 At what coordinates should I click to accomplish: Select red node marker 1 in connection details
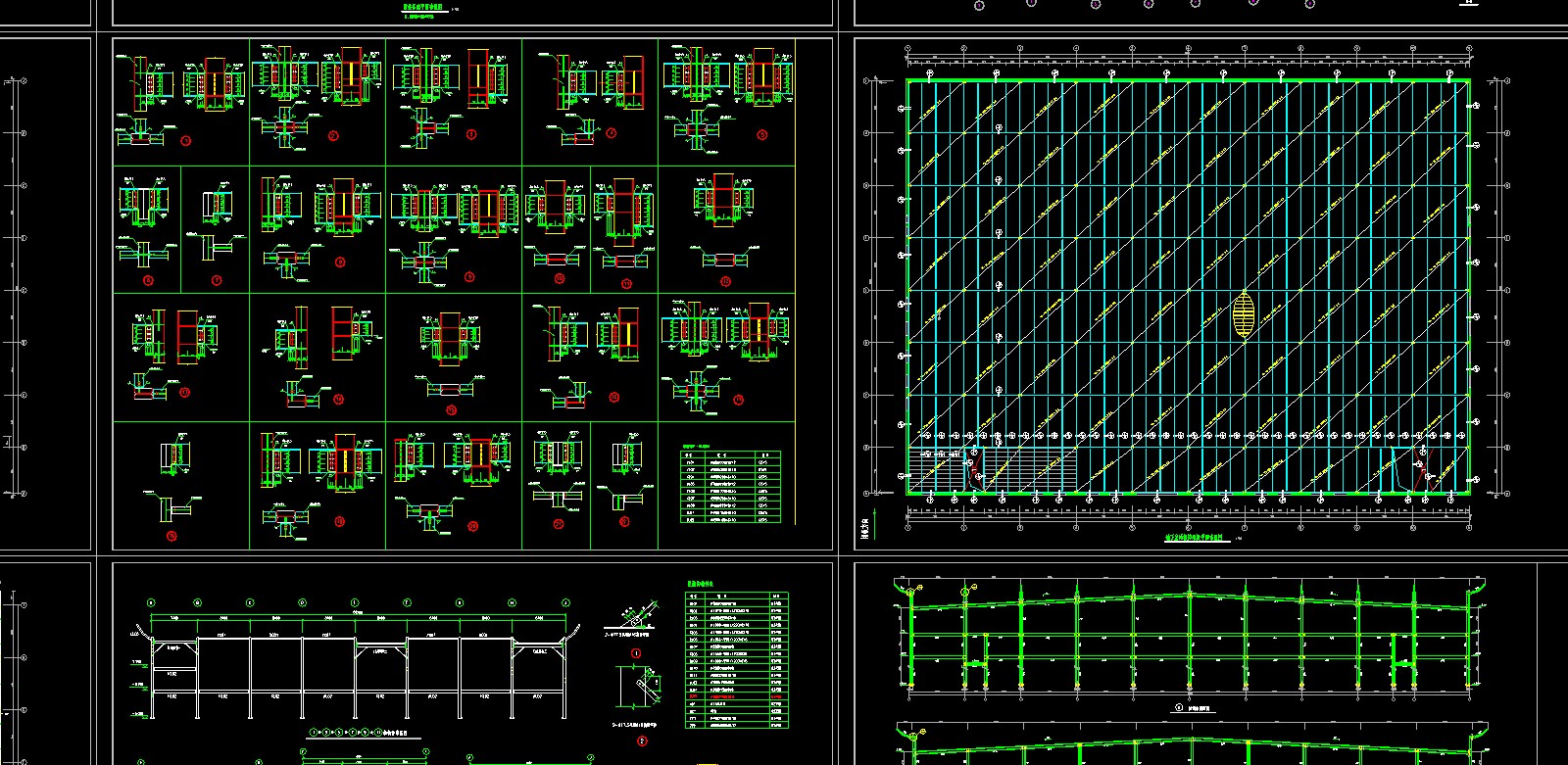(x=186, y=140)
